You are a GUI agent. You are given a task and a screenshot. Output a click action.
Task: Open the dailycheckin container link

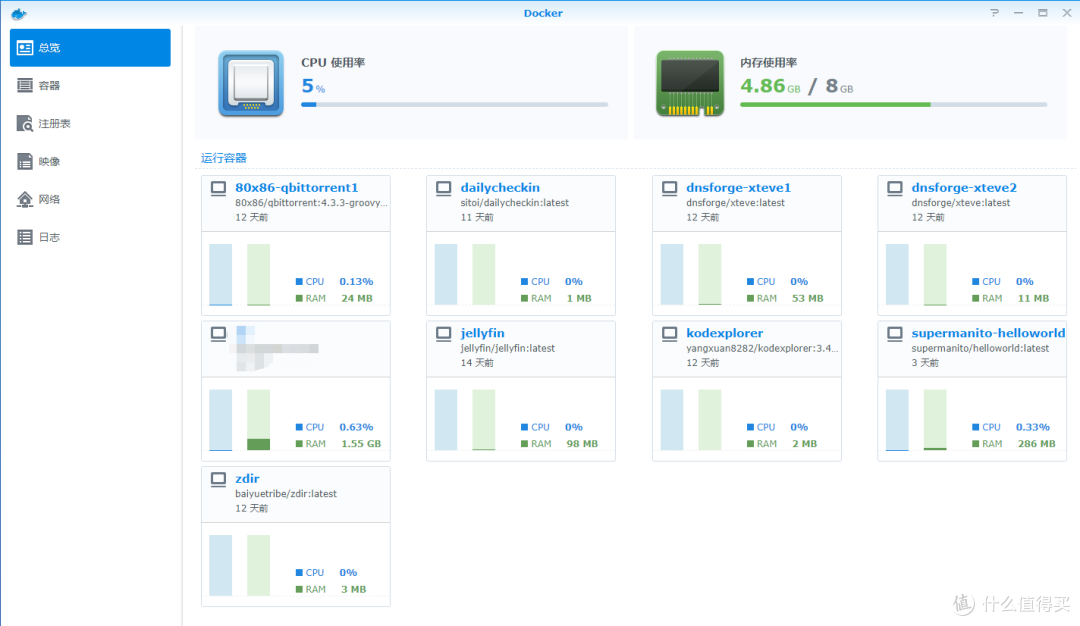pyautogui.click(x=500, y=187)
